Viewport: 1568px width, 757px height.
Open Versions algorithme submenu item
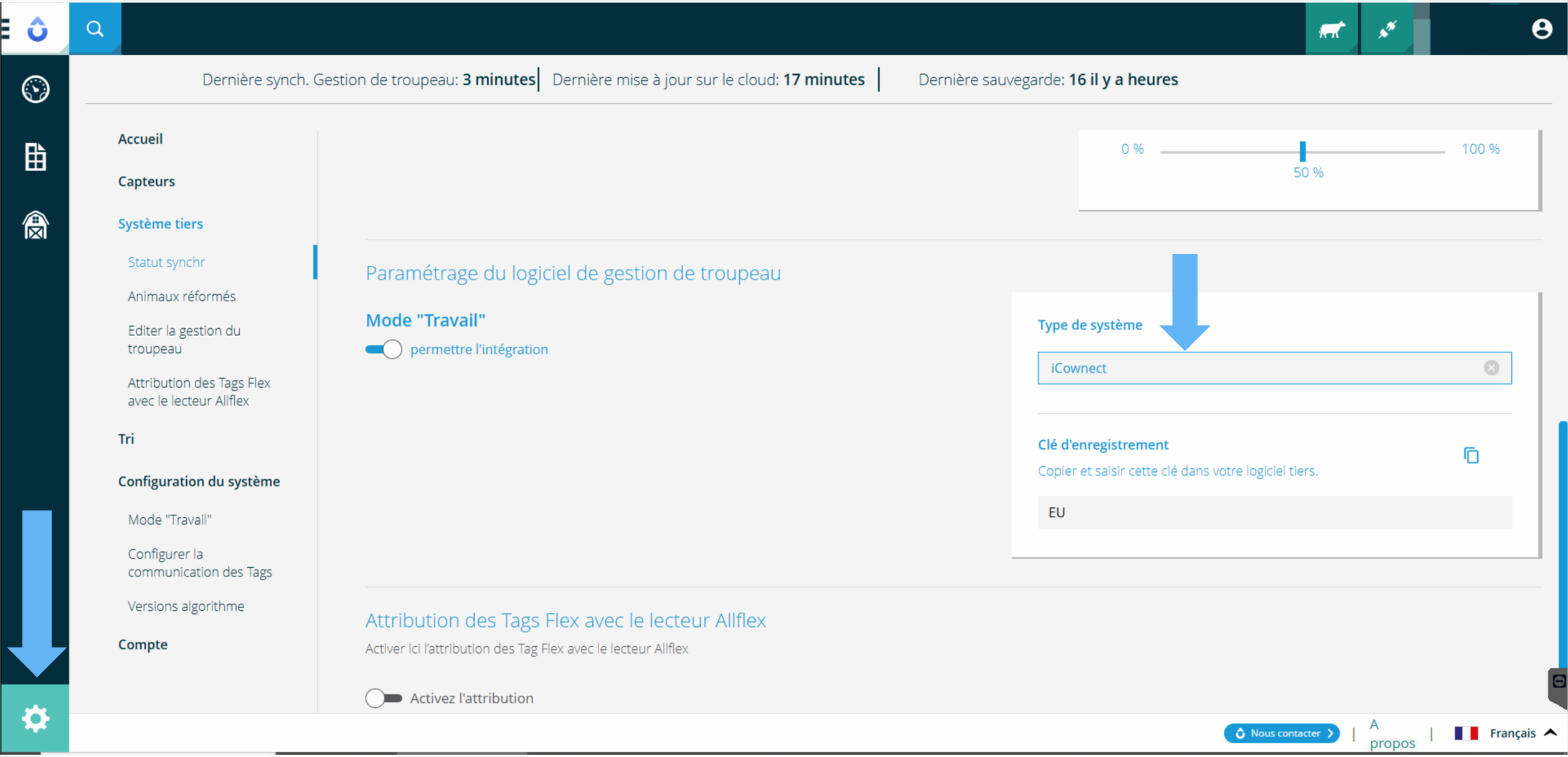tap(186, 606)
